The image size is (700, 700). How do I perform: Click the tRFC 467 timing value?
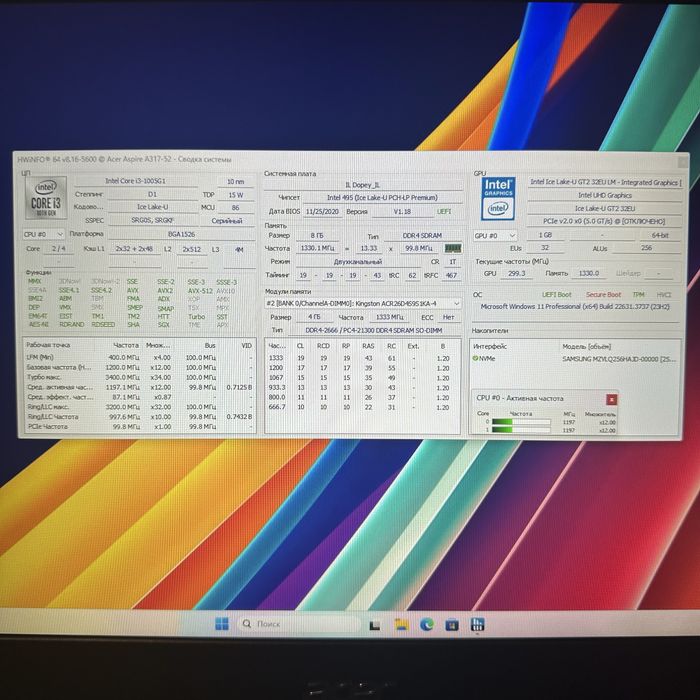coord(451,275)
